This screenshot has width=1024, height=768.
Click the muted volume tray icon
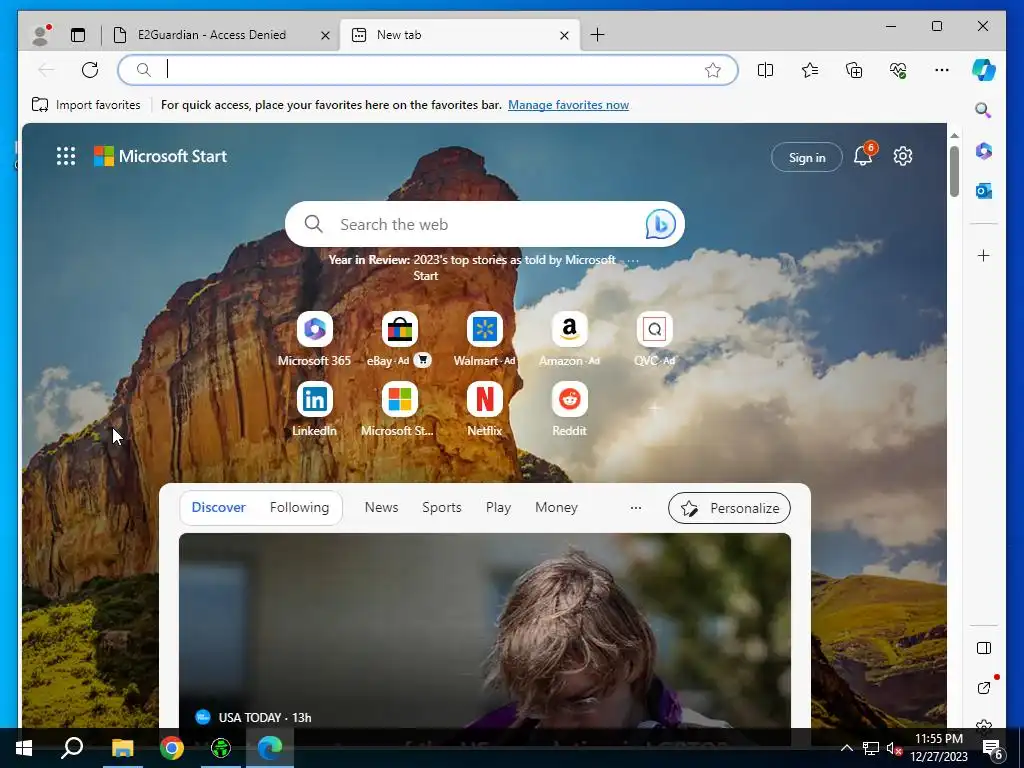click(x=894, y=748)
